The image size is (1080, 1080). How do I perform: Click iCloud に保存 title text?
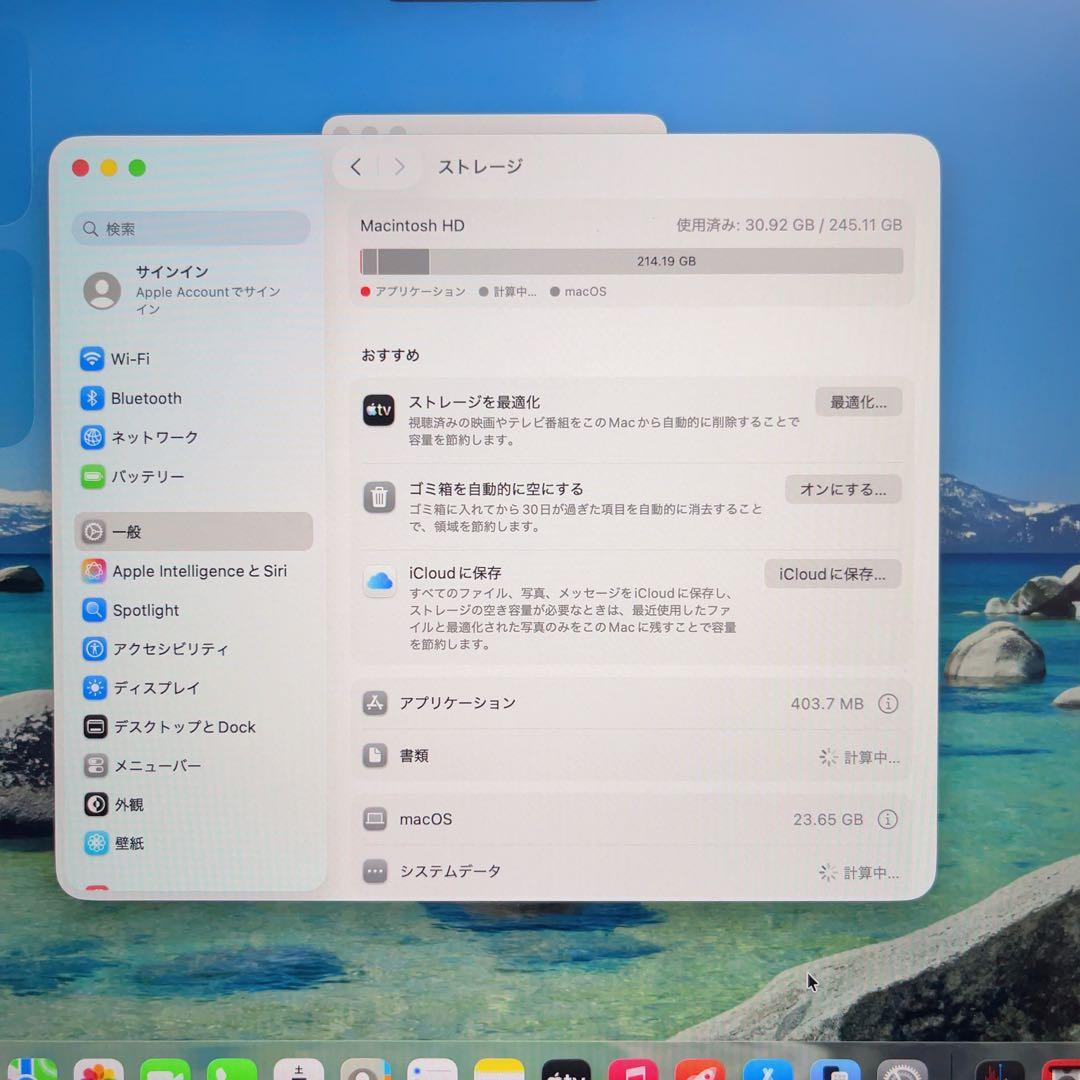point(455,573)
